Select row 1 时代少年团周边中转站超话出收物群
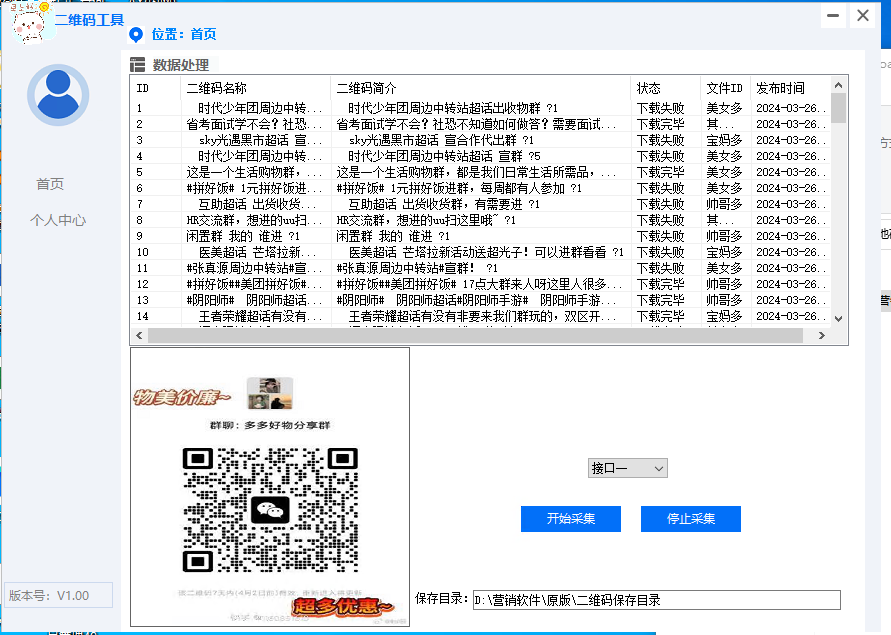 453,108
